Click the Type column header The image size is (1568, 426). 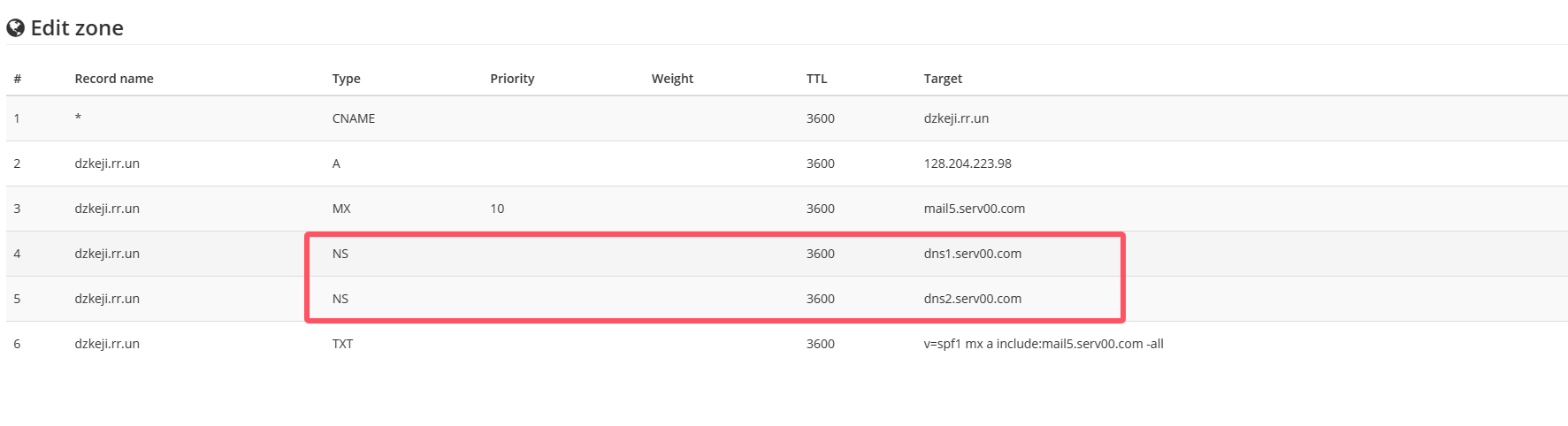click(x=347, y=79)
